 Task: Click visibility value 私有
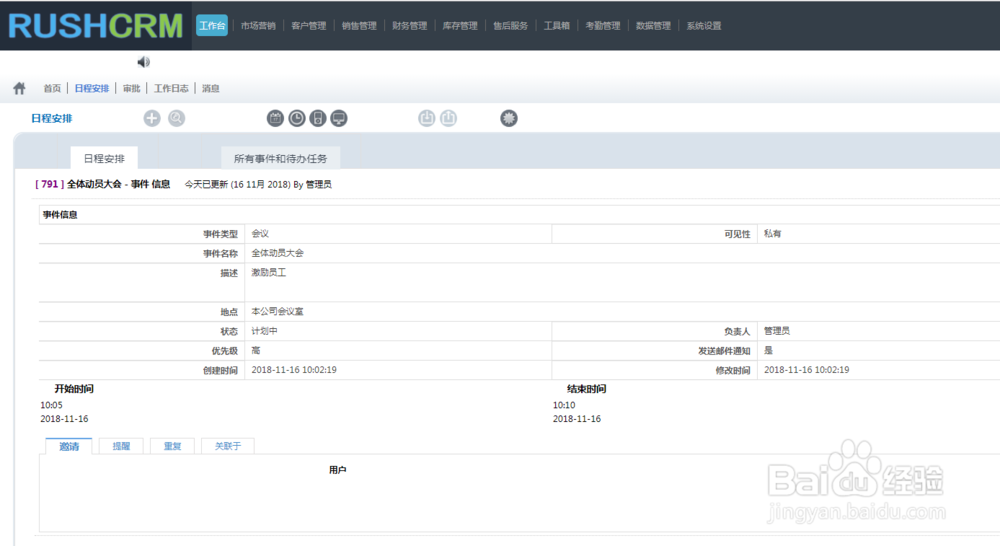(772, 233)
